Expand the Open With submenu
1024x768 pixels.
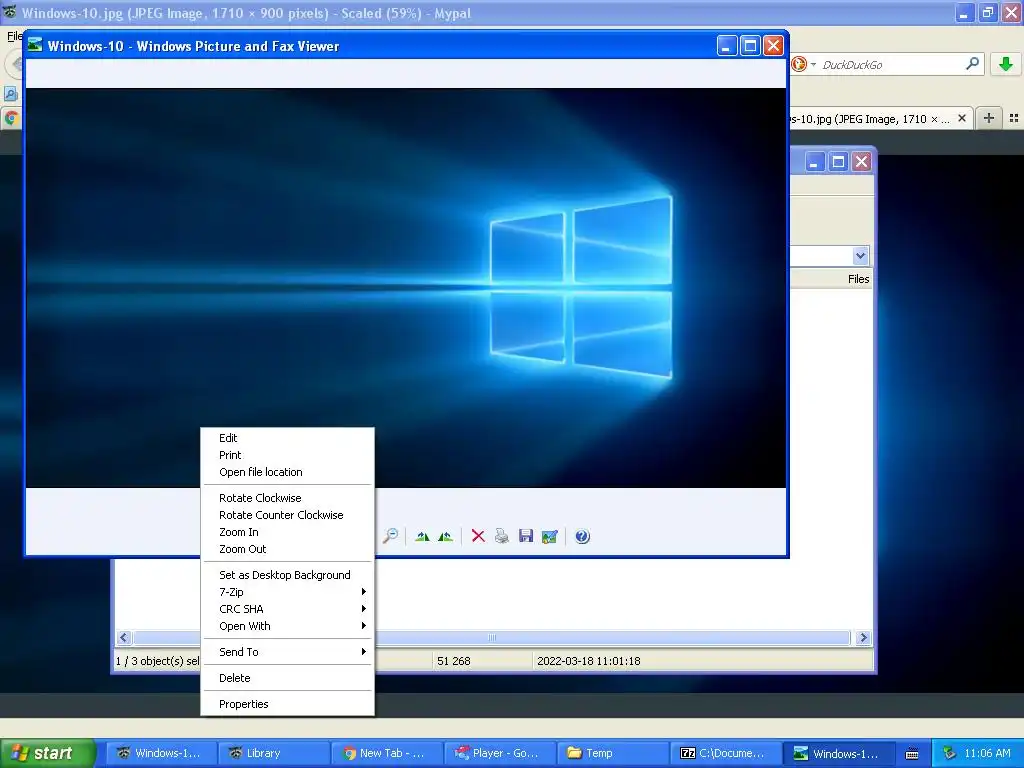(287, 626)
